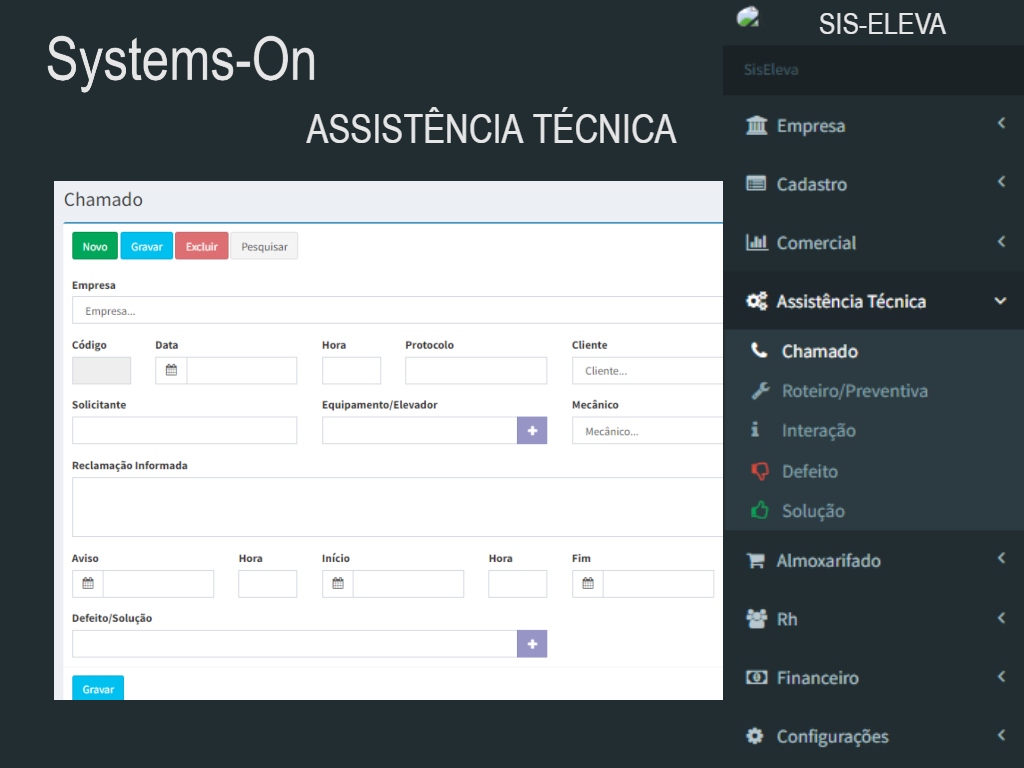Expand the Configurações menu chevron

(x=1001, y=735)
